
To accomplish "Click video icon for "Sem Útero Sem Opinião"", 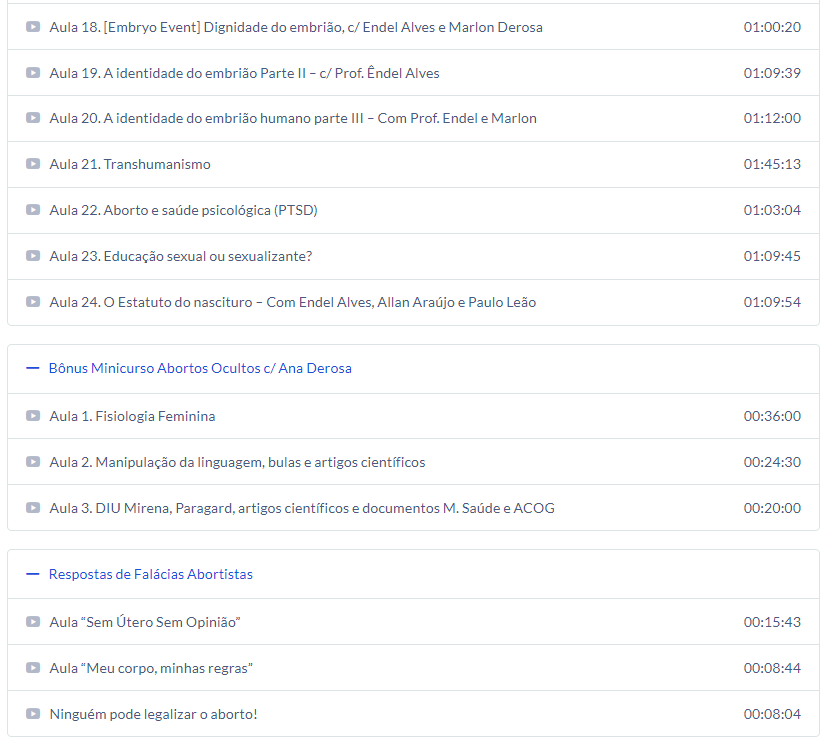I will coord(33,622).
